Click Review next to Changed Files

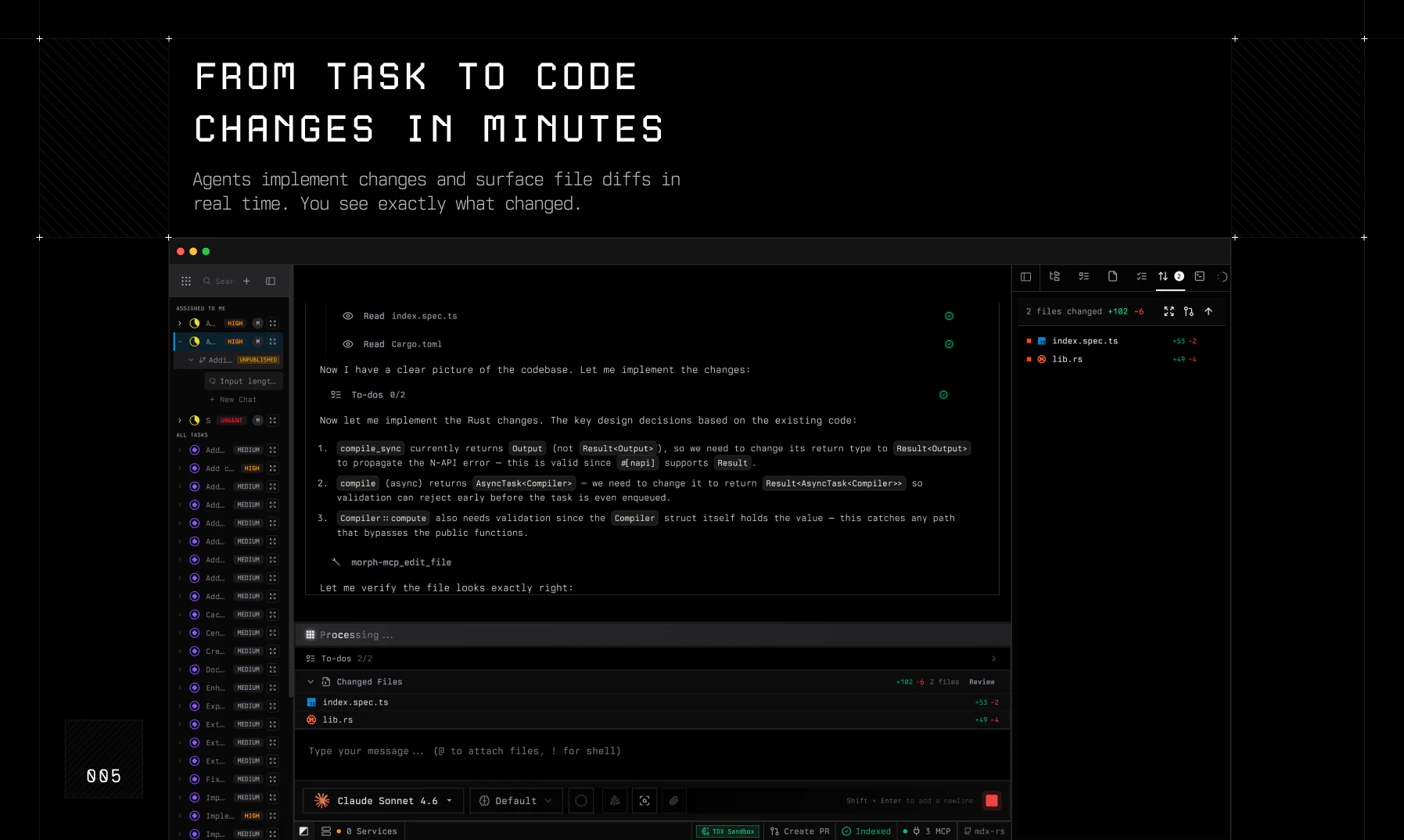coord(982,681)
